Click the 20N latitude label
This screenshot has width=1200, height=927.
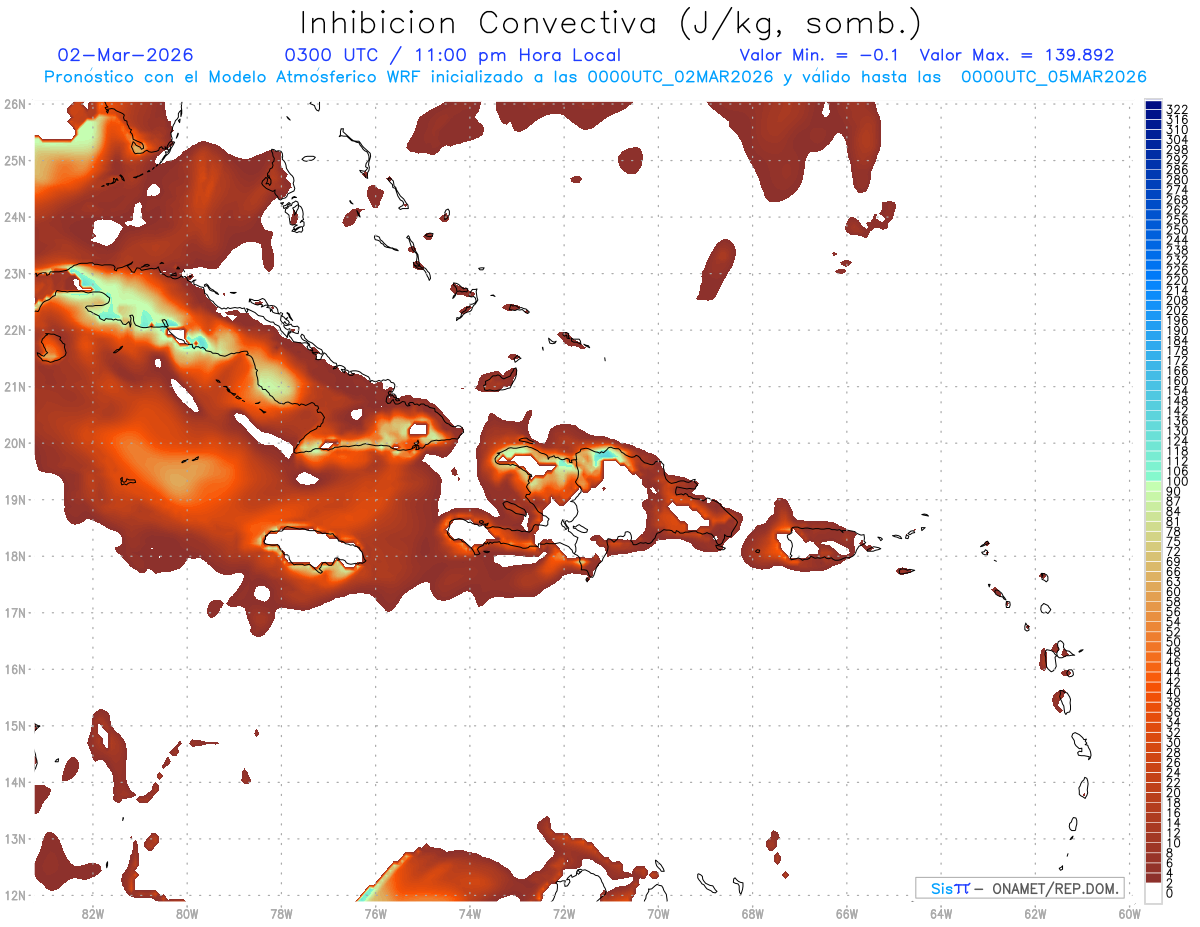pyautogui.click(x=15, y=443)
